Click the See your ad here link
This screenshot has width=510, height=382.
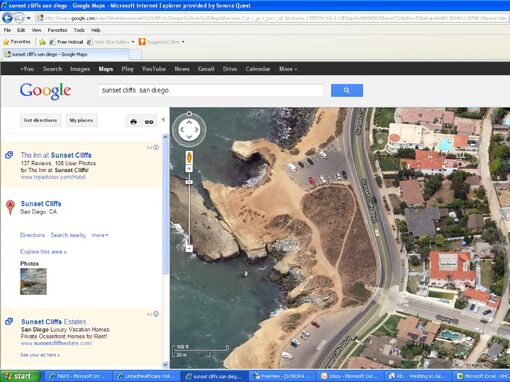(40, 355)
